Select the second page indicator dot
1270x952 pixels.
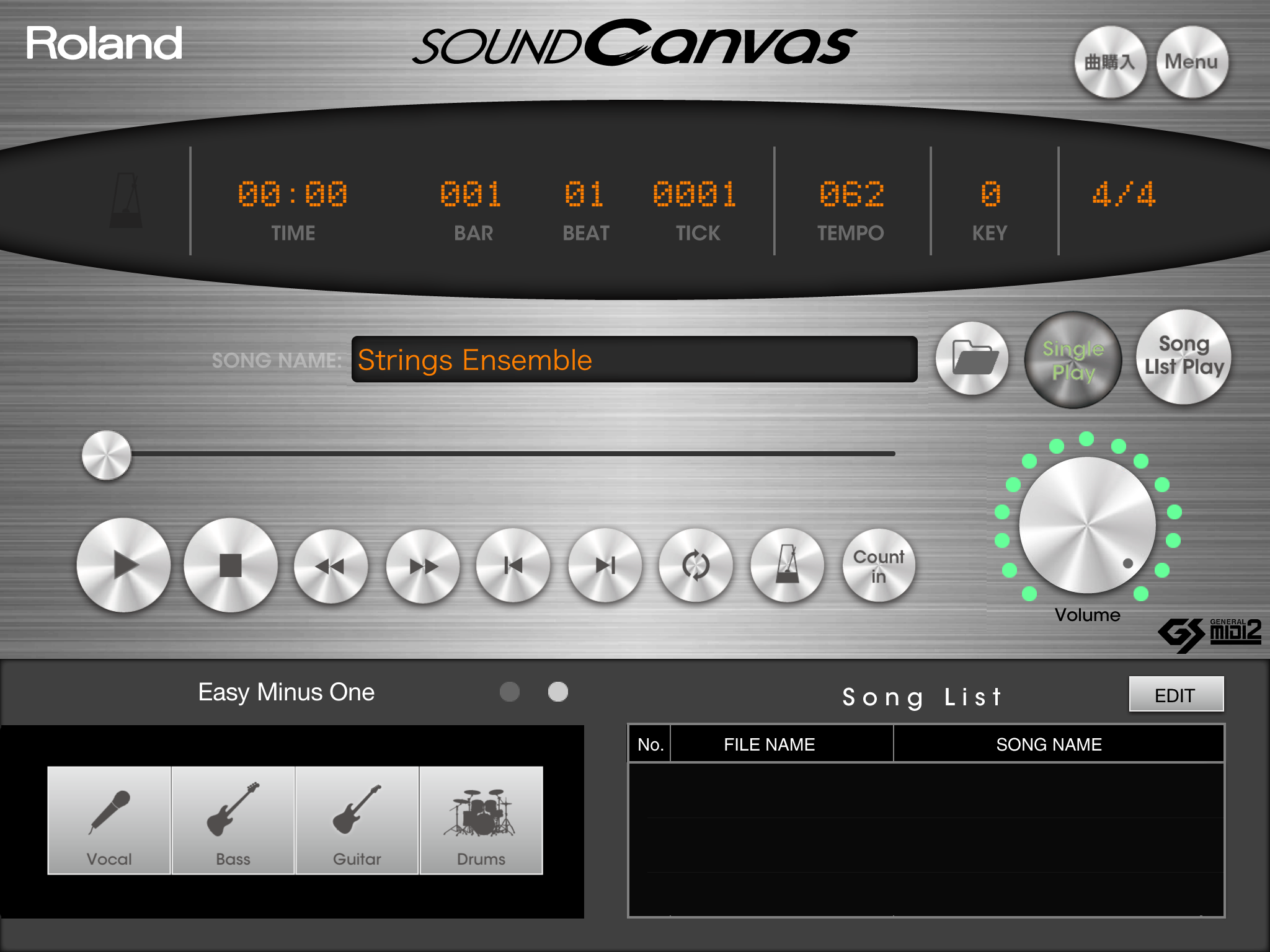pyautogui.click(x=558, y=692)
